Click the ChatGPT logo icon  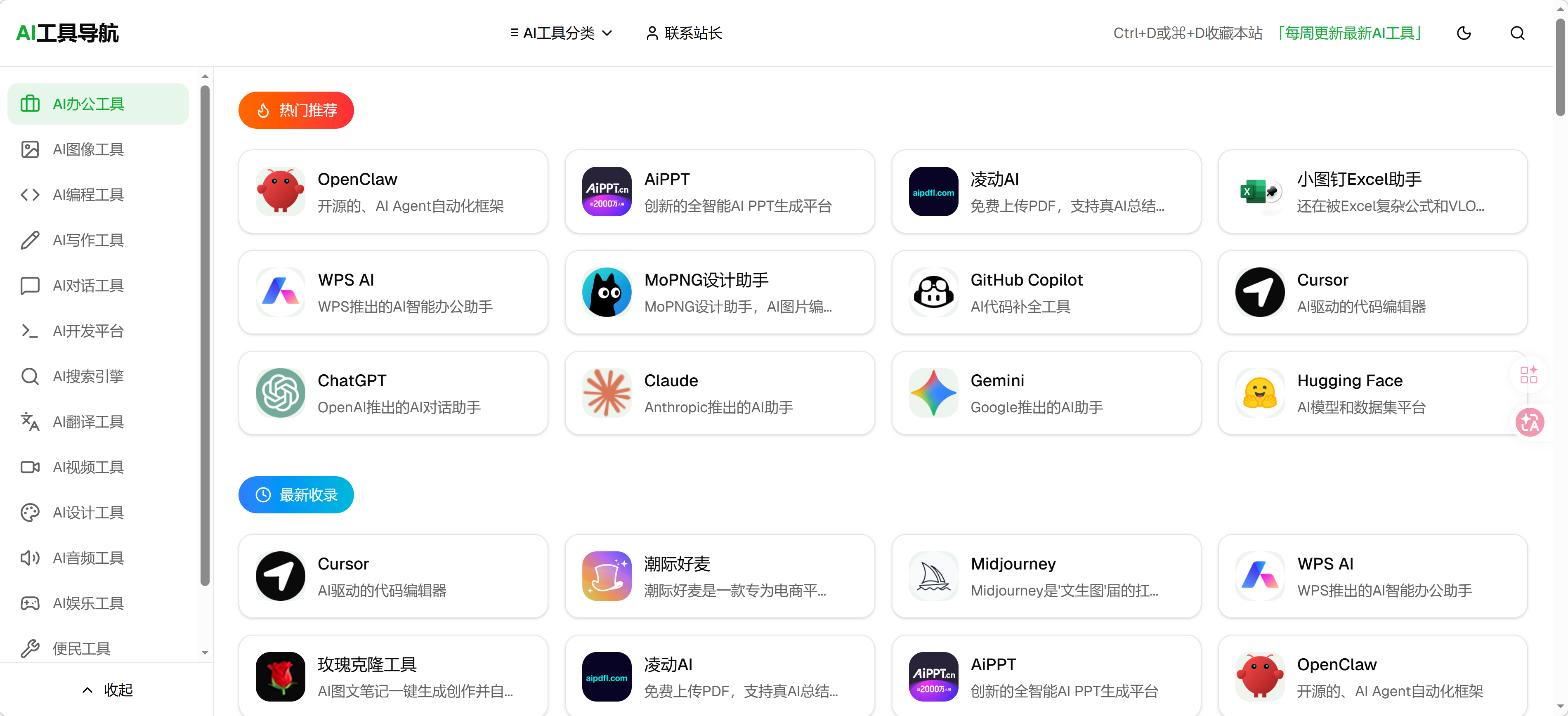pos(280,393)
